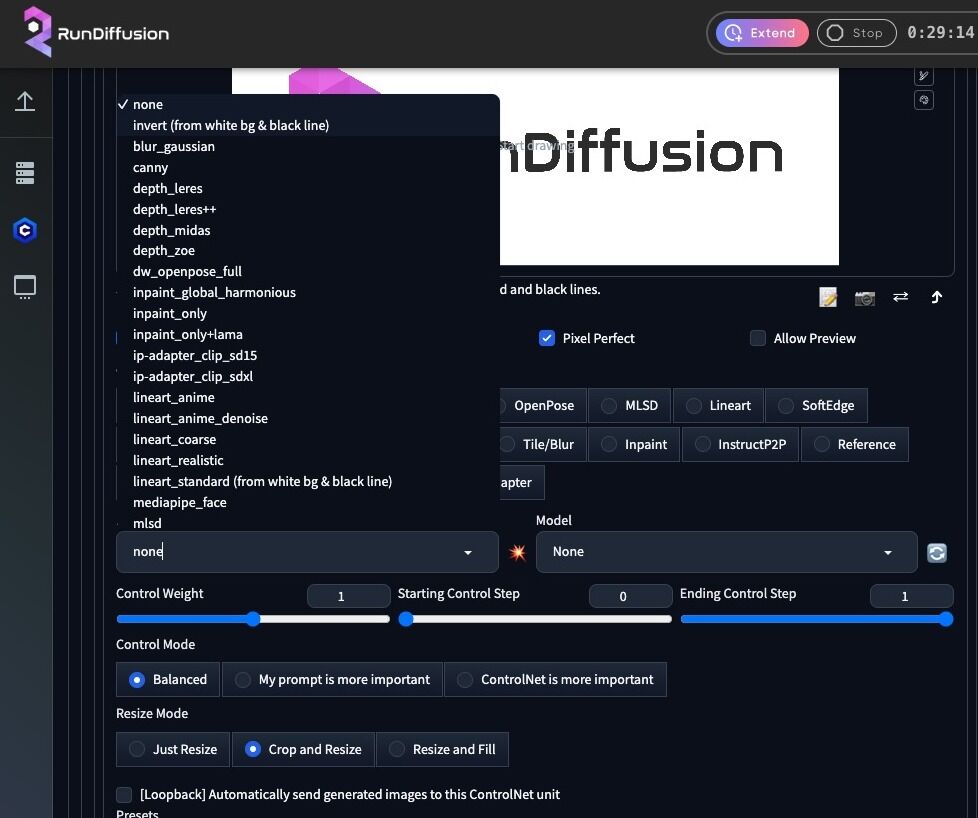
Task: Click the hexagon C sidebar icon
Action: coord(25,230)
